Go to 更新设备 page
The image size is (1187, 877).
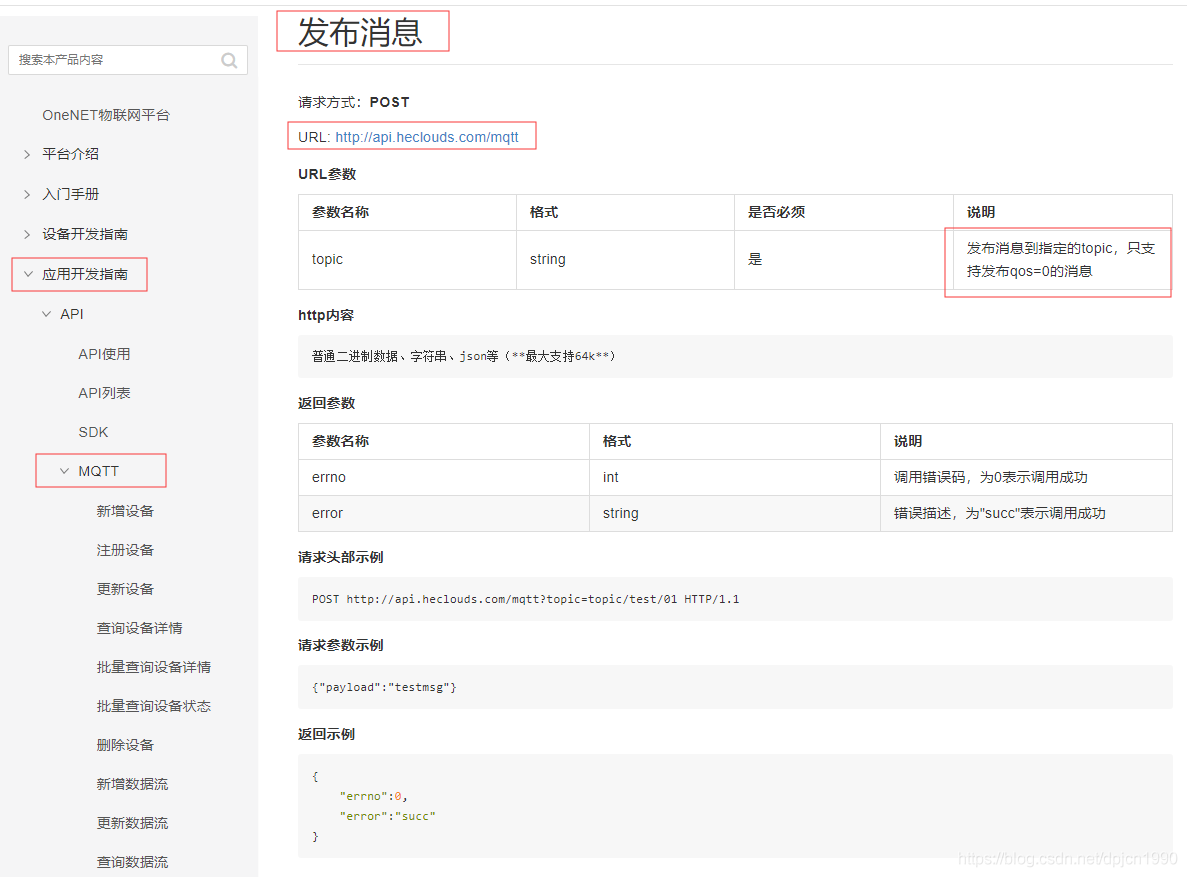click(x=125, y=589)
